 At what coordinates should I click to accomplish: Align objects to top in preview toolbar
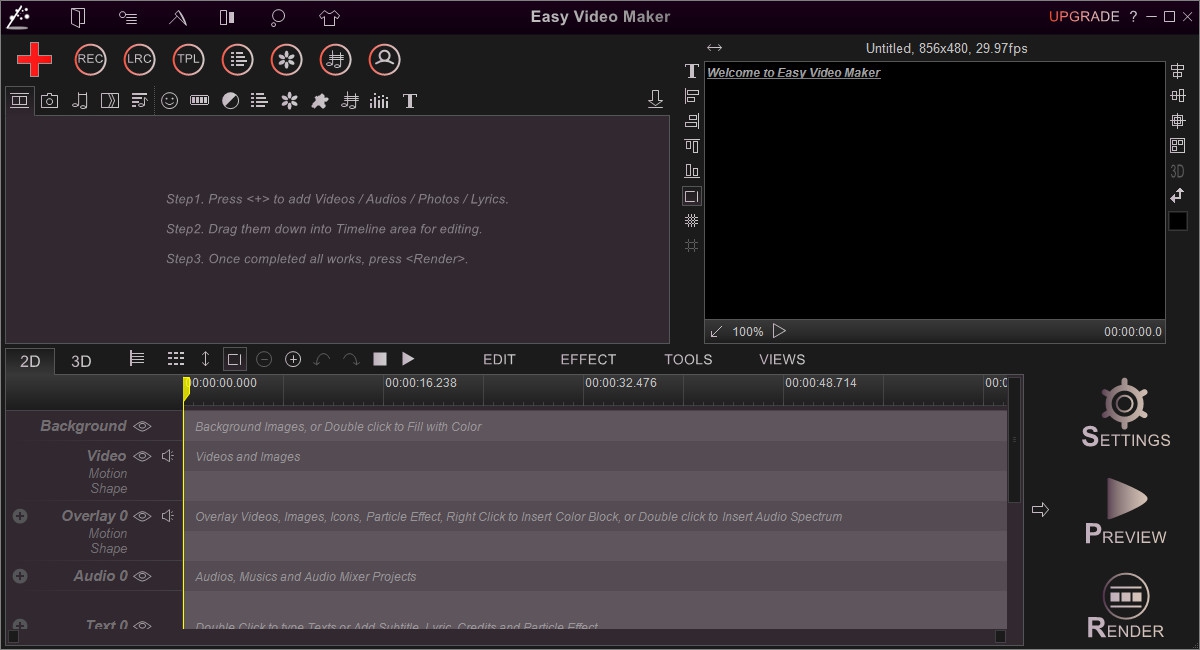[691, 146]
